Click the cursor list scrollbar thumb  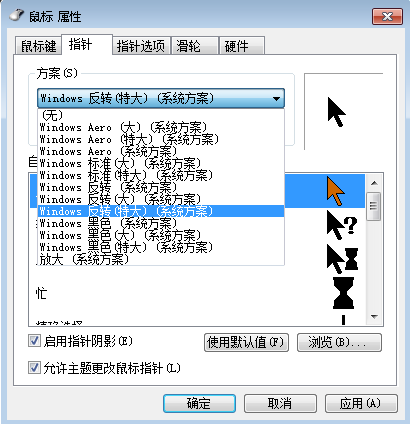click(x=374, y=206)
